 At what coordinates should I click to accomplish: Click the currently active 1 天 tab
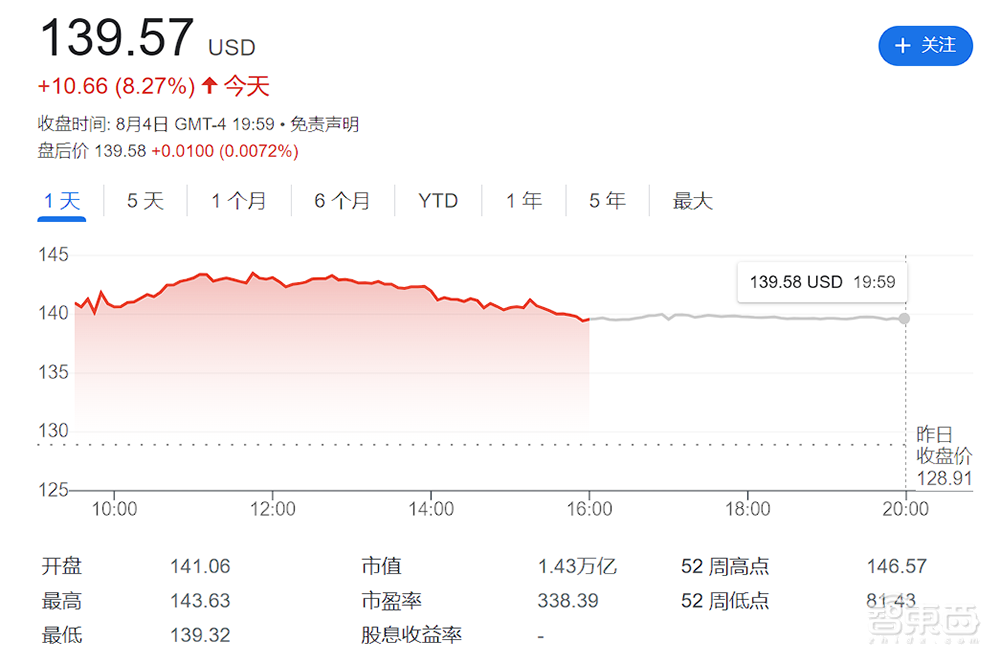click(61, 200)
